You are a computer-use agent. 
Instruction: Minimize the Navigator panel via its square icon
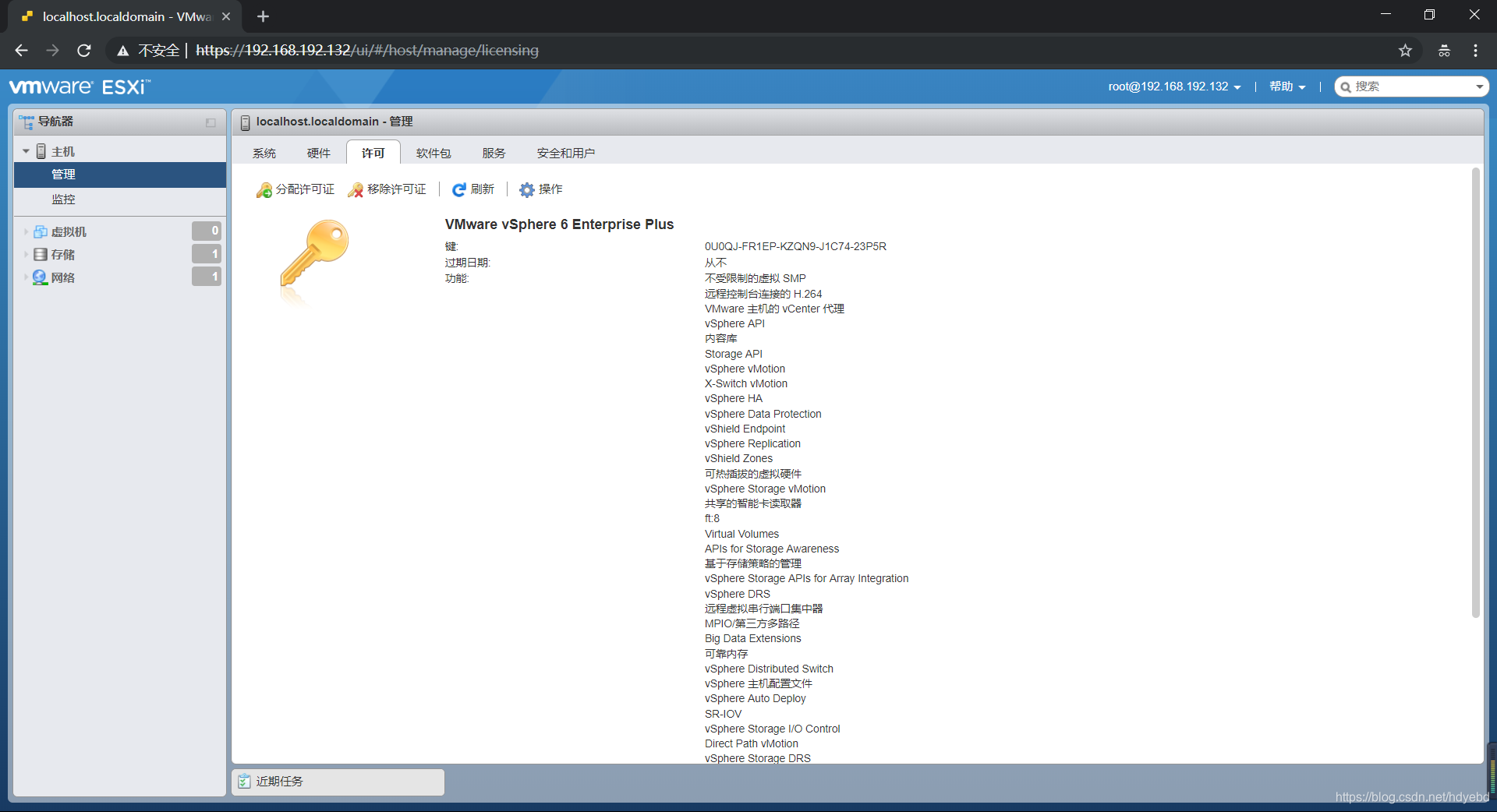click(x=211, y=122)
